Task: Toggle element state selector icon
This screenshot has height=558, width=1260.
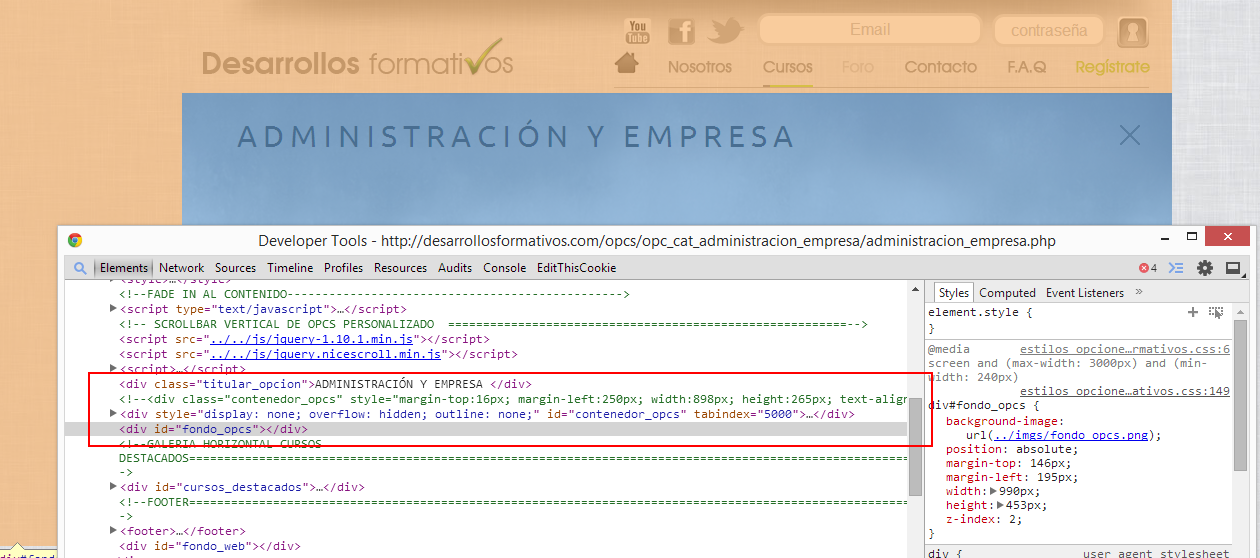Action: [x=1216, y=312]
